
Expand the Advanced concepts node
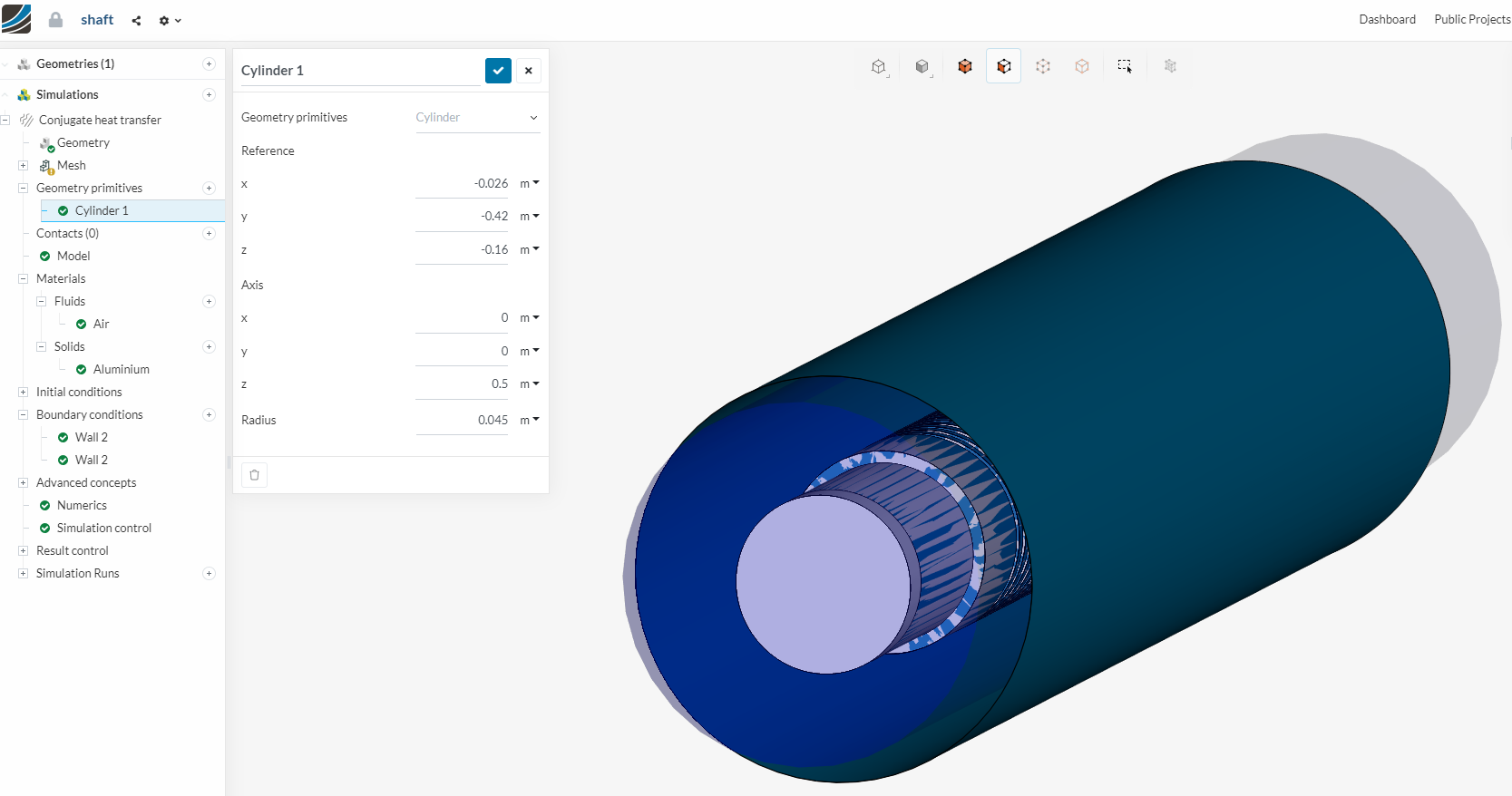click(23, 482)
